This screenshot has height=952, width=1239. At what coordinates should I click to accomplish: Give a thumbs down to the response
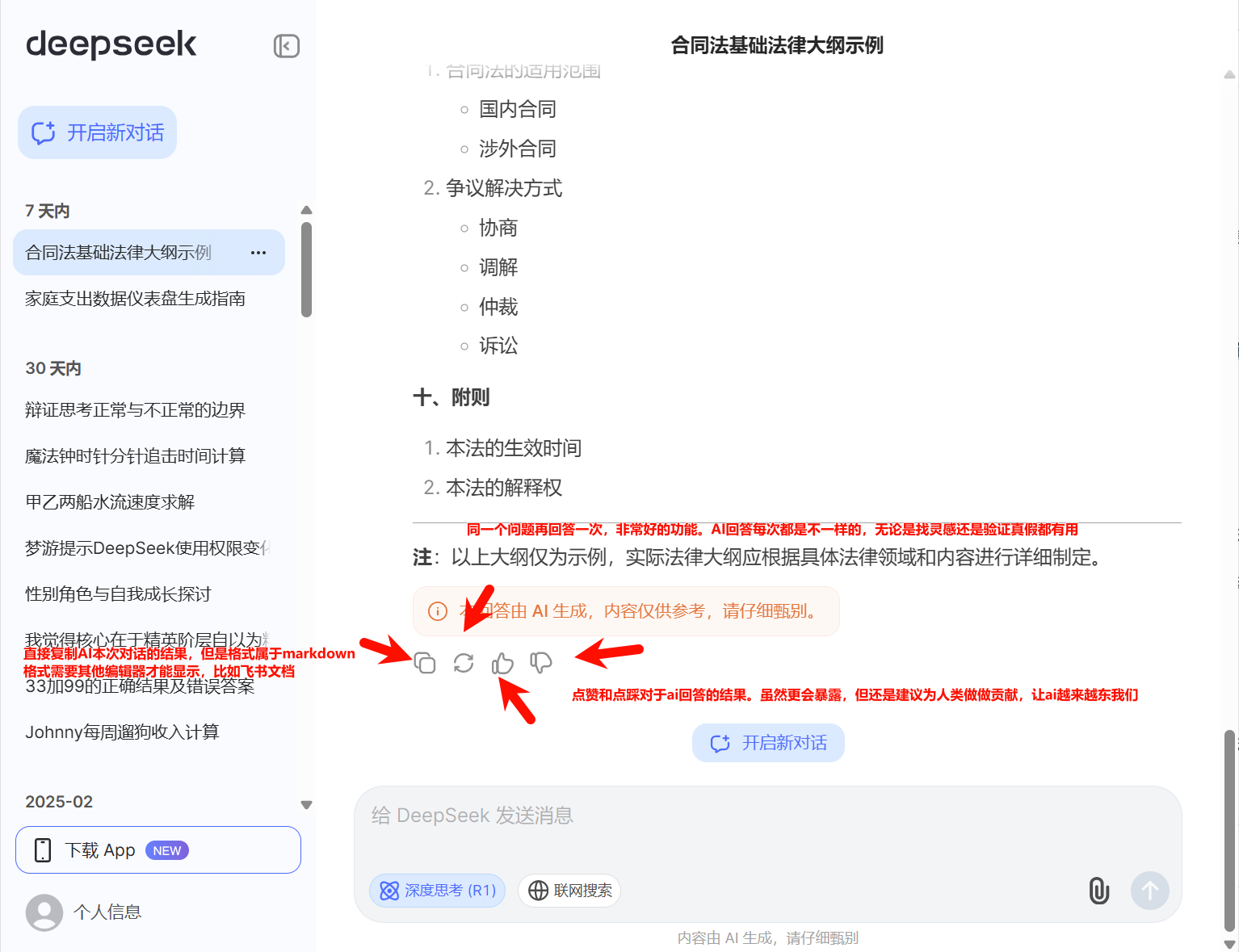540,662
